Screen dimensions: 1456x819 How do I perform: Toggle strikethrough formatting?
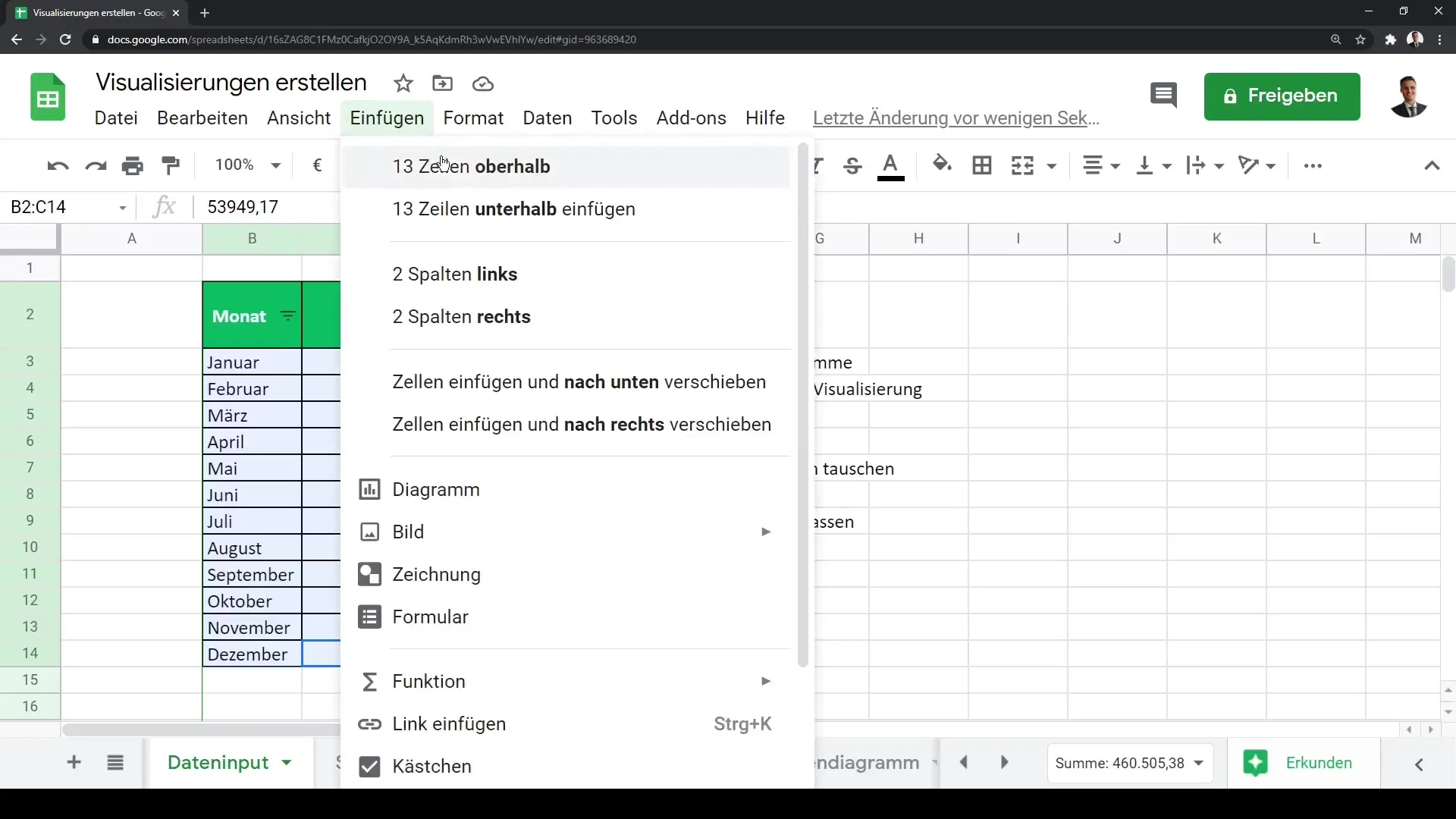click(x=852, y=165)
